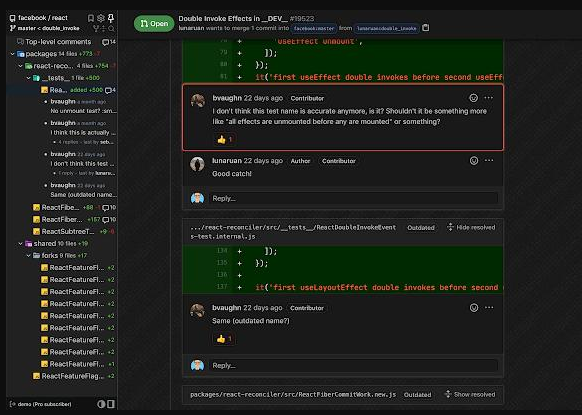Click the sign-out icon beside demo (Pro subscriber)
The image size is (582, 415).
13,404
